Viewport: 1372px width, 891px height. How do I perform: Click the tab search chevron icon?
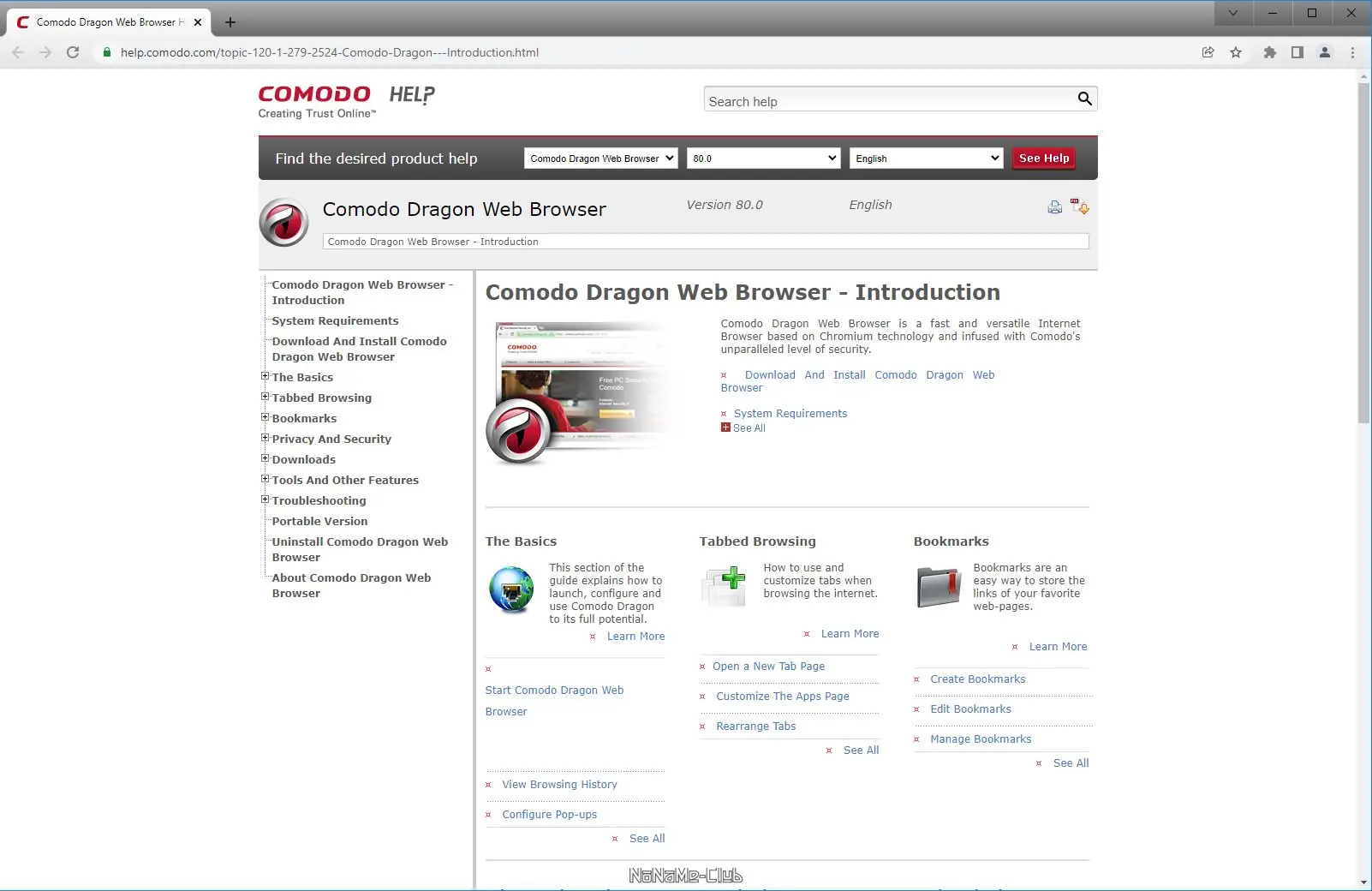click(1233, 13)
